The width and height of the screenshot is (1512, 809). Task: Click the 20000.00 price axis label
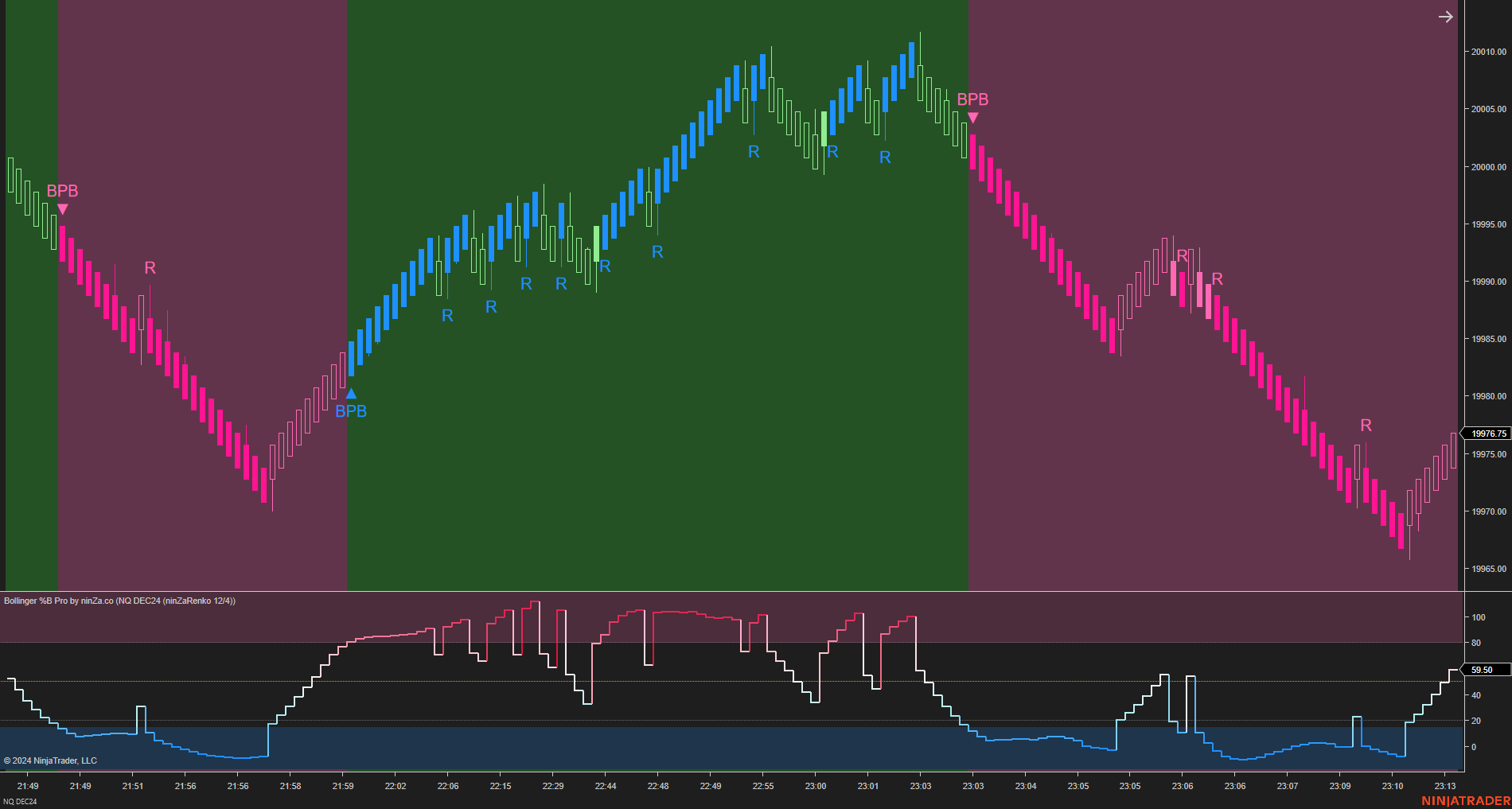click(x=1488, y=167)
